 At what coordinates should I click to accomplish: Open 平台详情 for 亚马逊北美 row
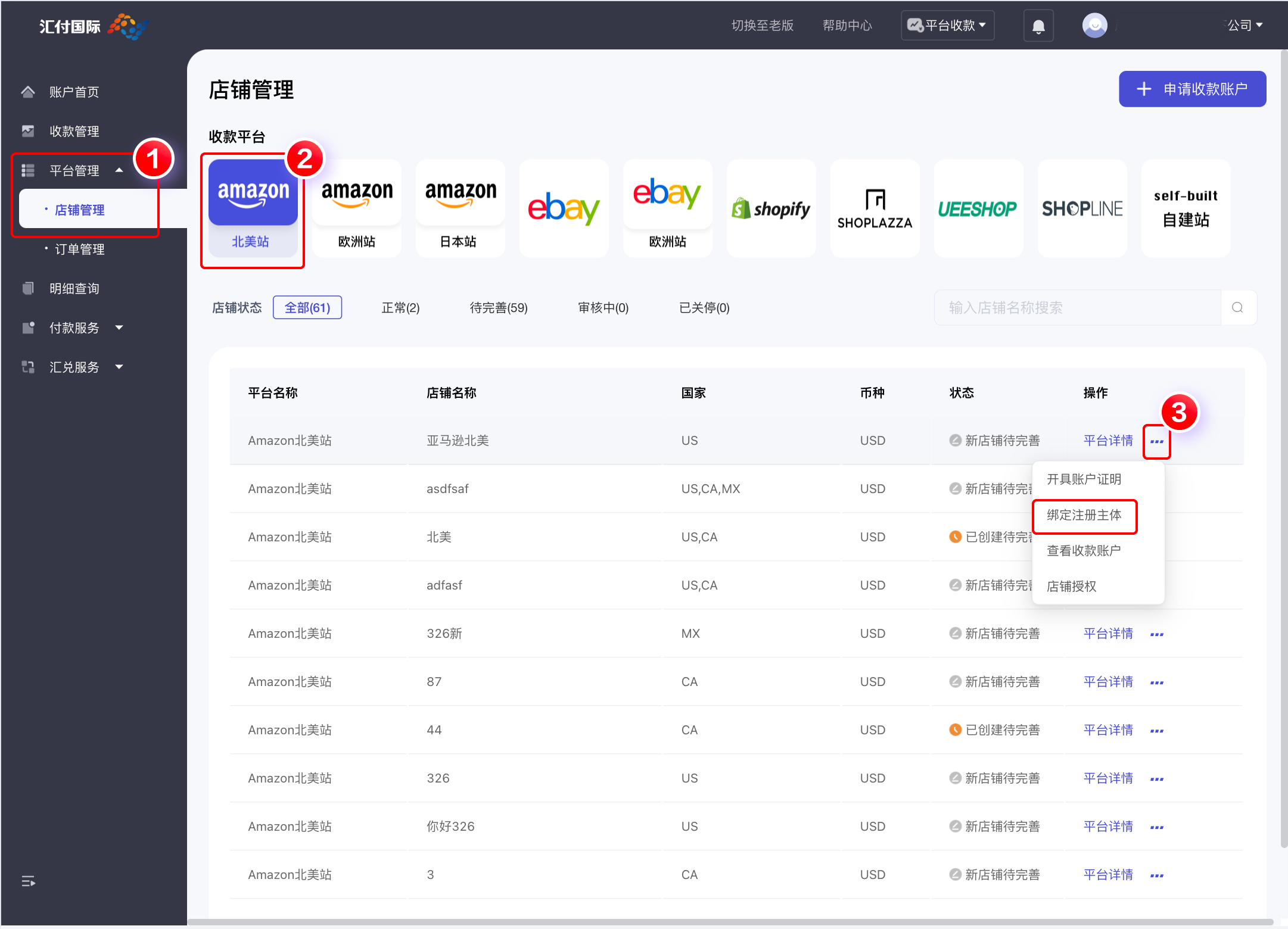1108,441
